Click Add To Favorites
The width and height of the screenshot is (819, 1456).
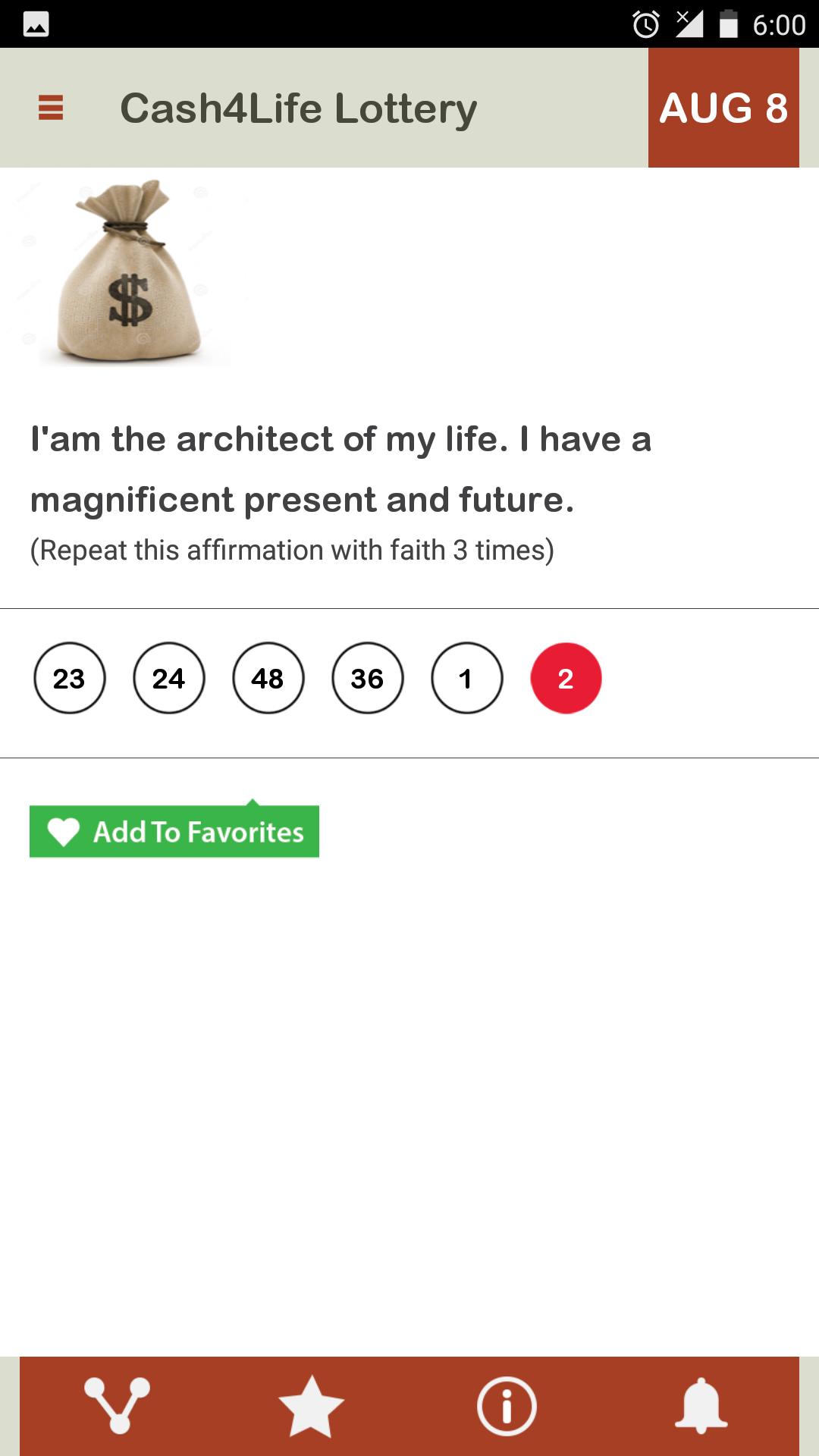tap(174, 831)
